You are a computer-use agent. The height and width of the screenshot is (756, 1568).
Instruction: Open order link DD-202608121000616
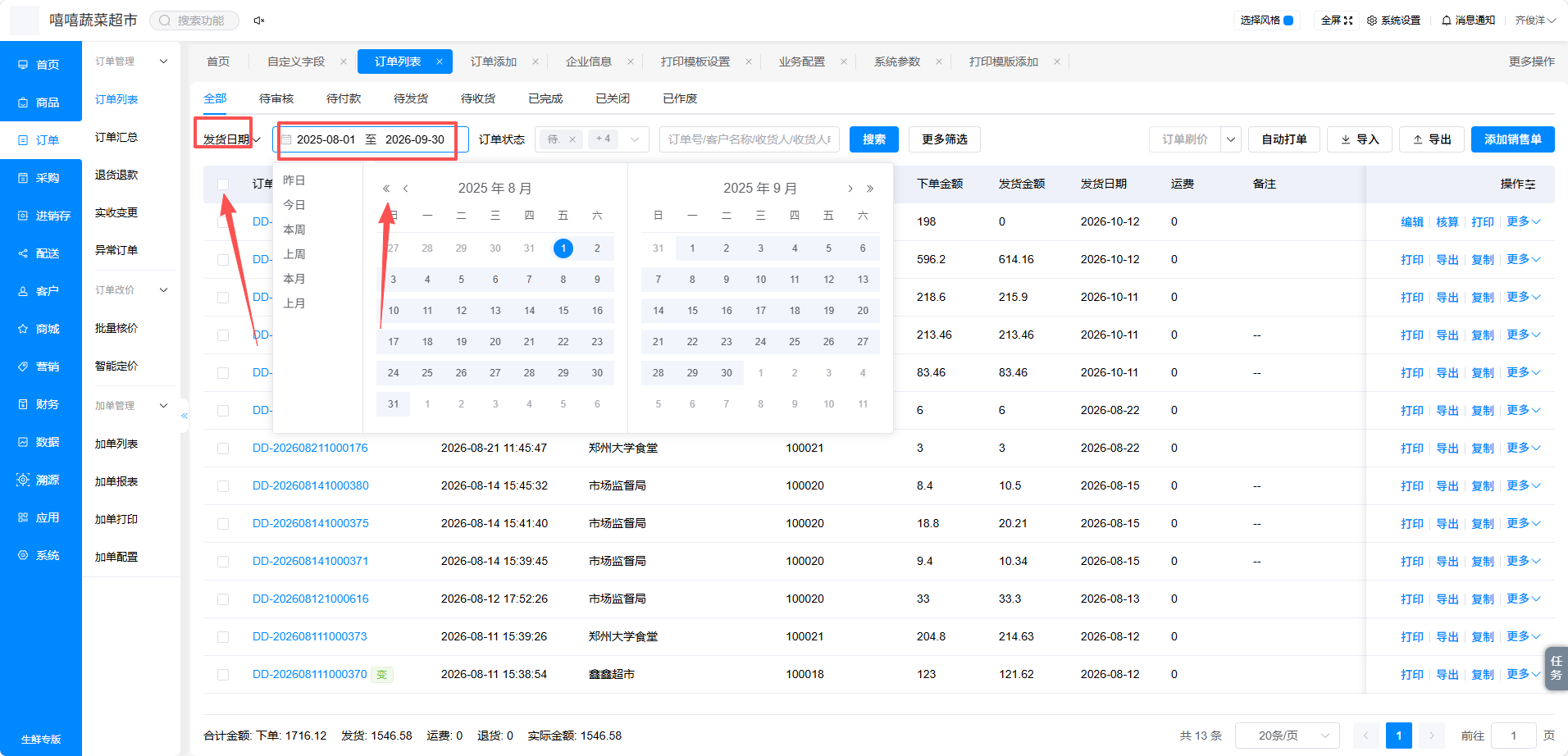click(x=311, y=599)
